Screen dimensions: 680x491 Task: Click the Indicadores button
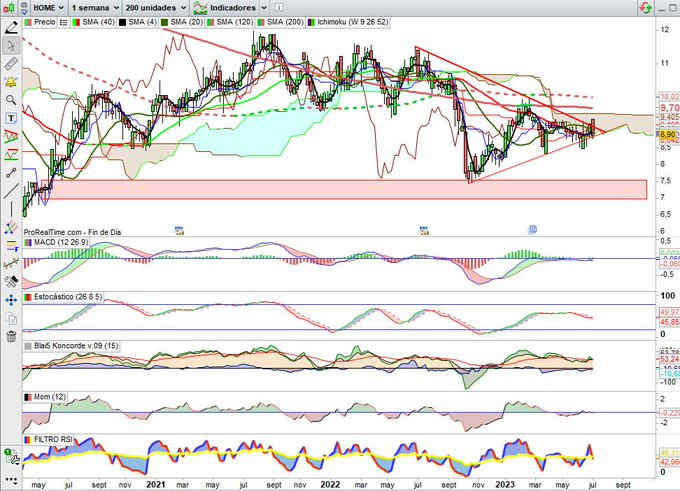pyautogui.click(x=224, y=8)
